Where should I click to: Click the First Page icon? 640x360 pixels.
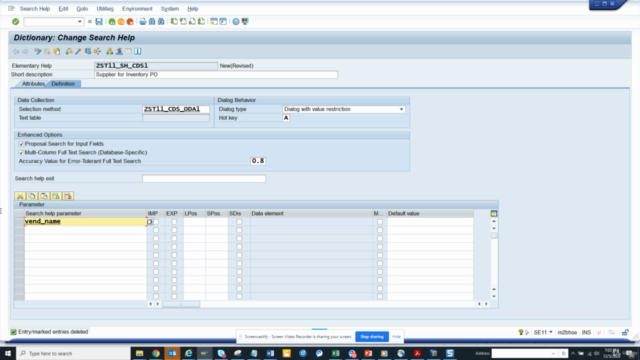tap(174, 22)
